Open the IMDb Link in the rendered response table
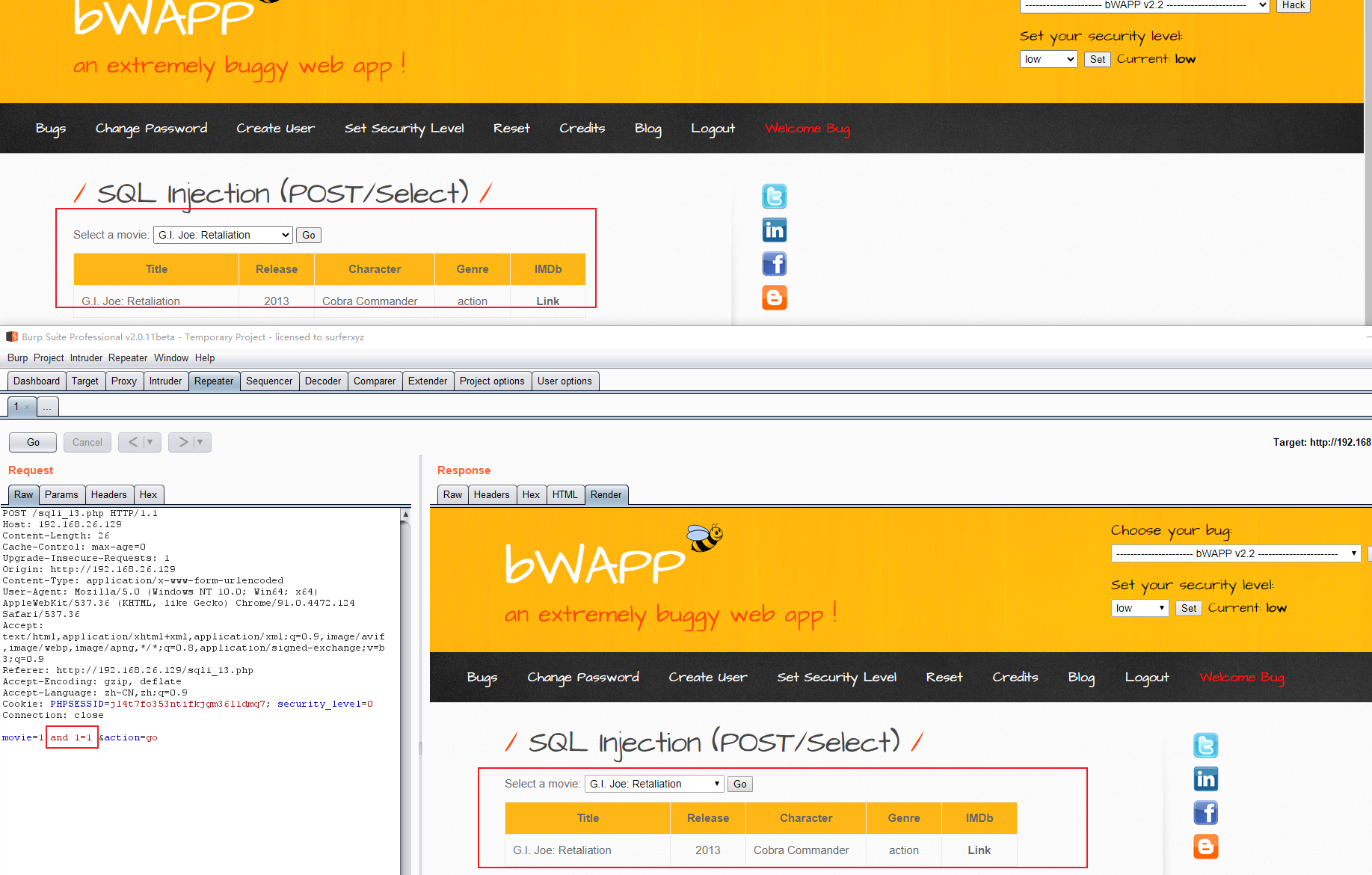The image size is (1372, 875). (x=979, y=850)
